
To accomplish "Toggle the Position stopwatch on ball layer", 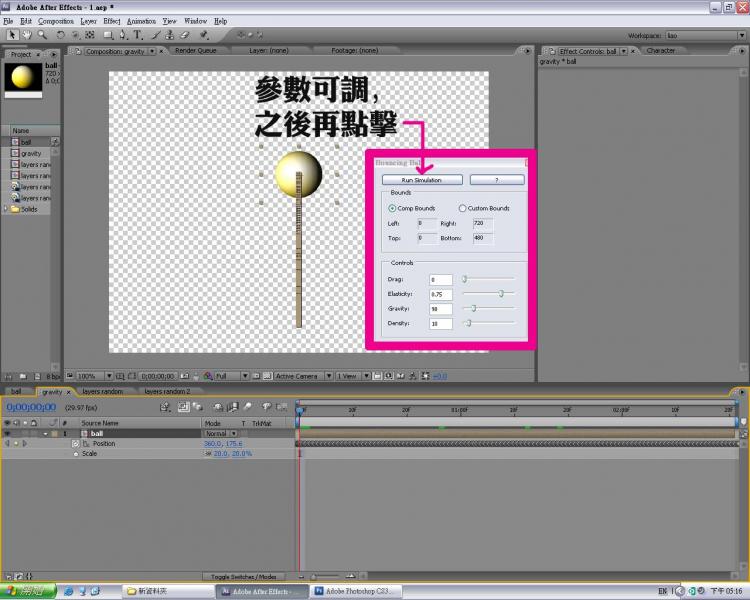I will (75, 443).
